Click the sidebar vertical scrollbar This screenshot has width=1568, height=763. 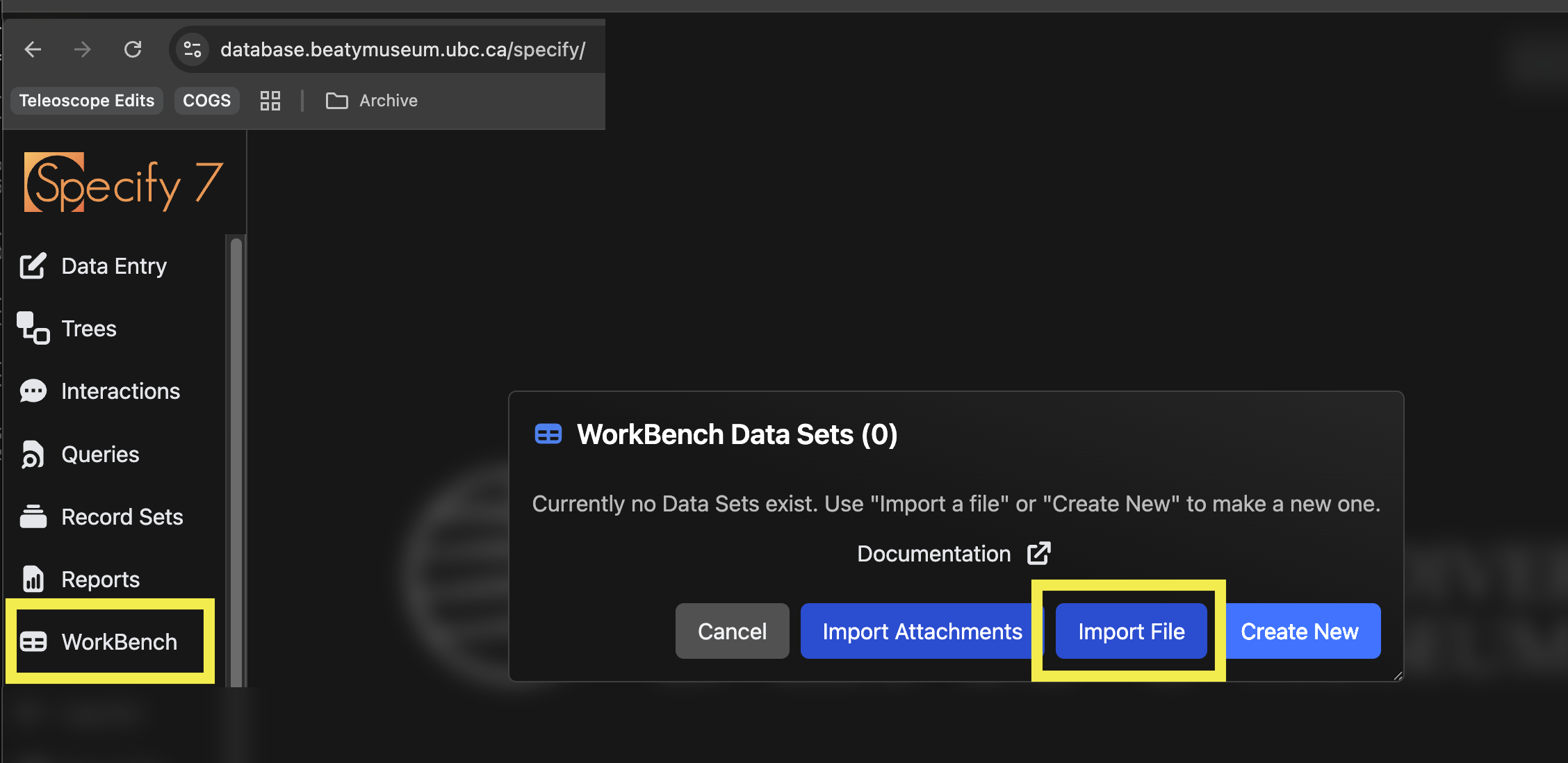coord(236,459)
